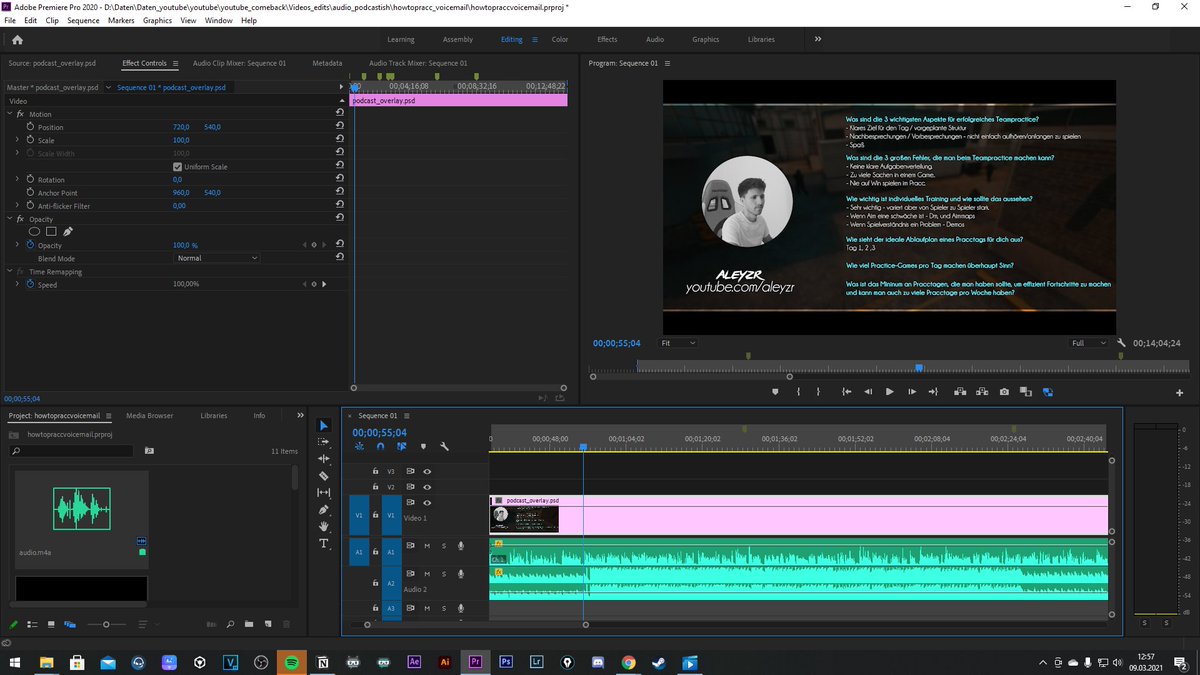Viewport: 1200px width, 675px height.
Task: Go to In point in Program monitor
Action: click(x=846, y=392)
